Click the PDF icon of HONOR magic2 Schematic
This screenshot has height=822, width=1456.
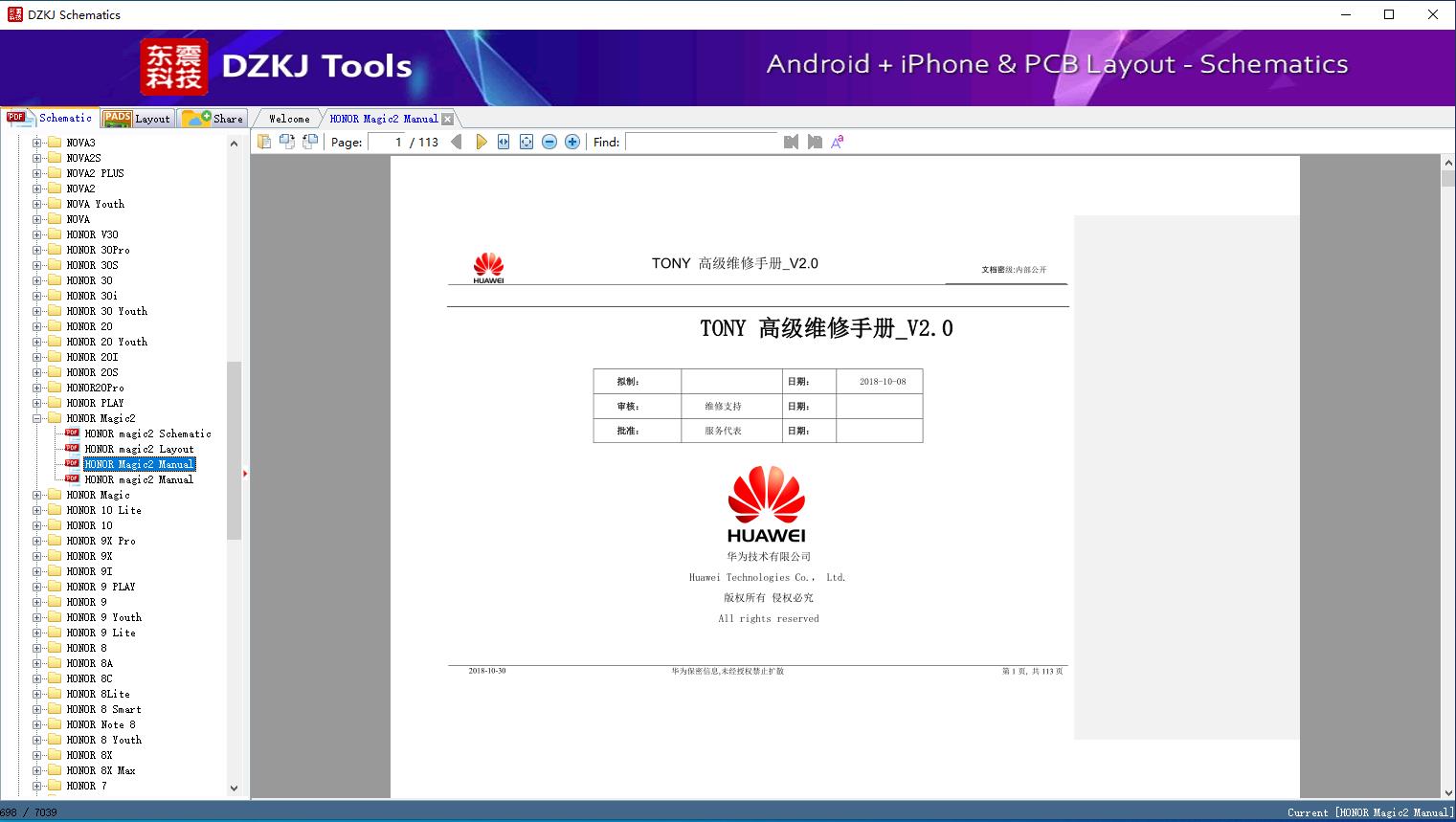click(72, 433)
